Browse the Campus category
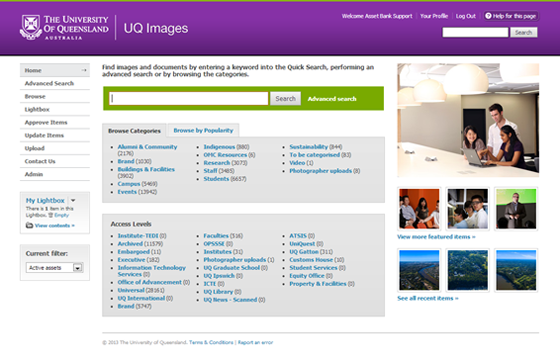The width and height of the screenshot is (560, 363). point(129,184)
